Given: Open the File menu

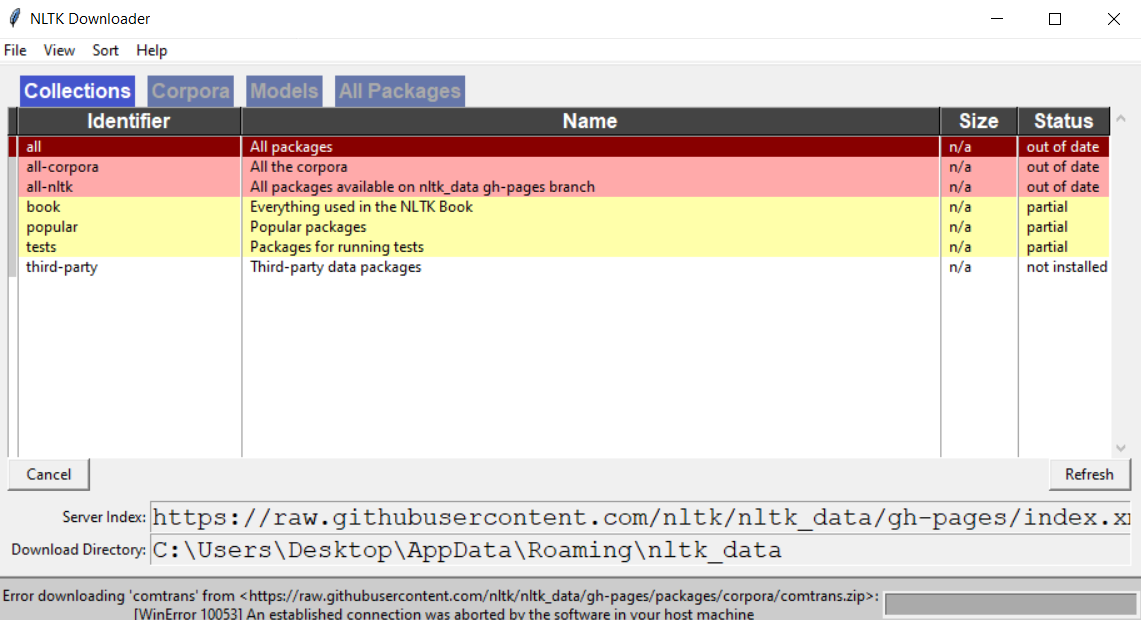Looking at the screenshot, I should pyautogui.click(x=15, y=50).
